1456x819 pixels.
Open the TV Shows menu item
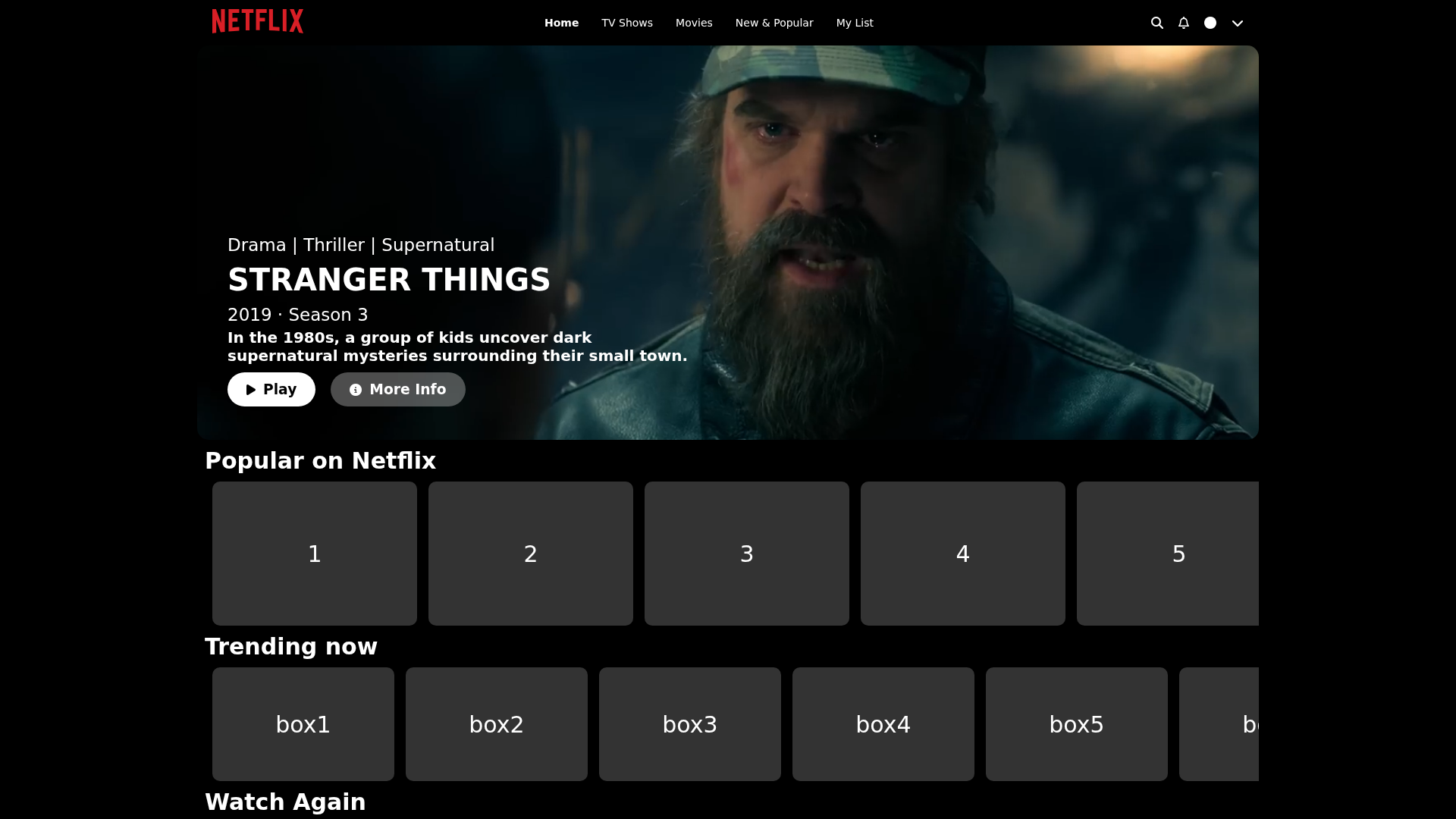627,23
